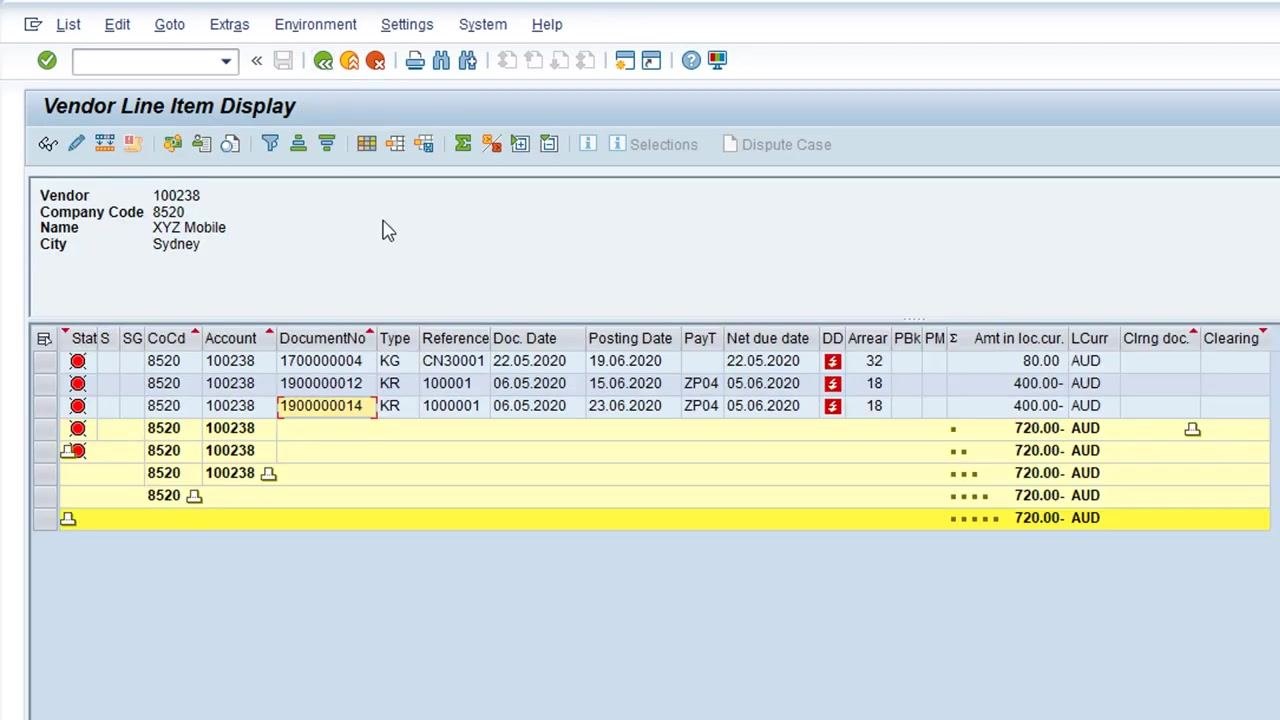
Task: Click the overdue DD icon for document 1700000004
Action: [832, 361]
